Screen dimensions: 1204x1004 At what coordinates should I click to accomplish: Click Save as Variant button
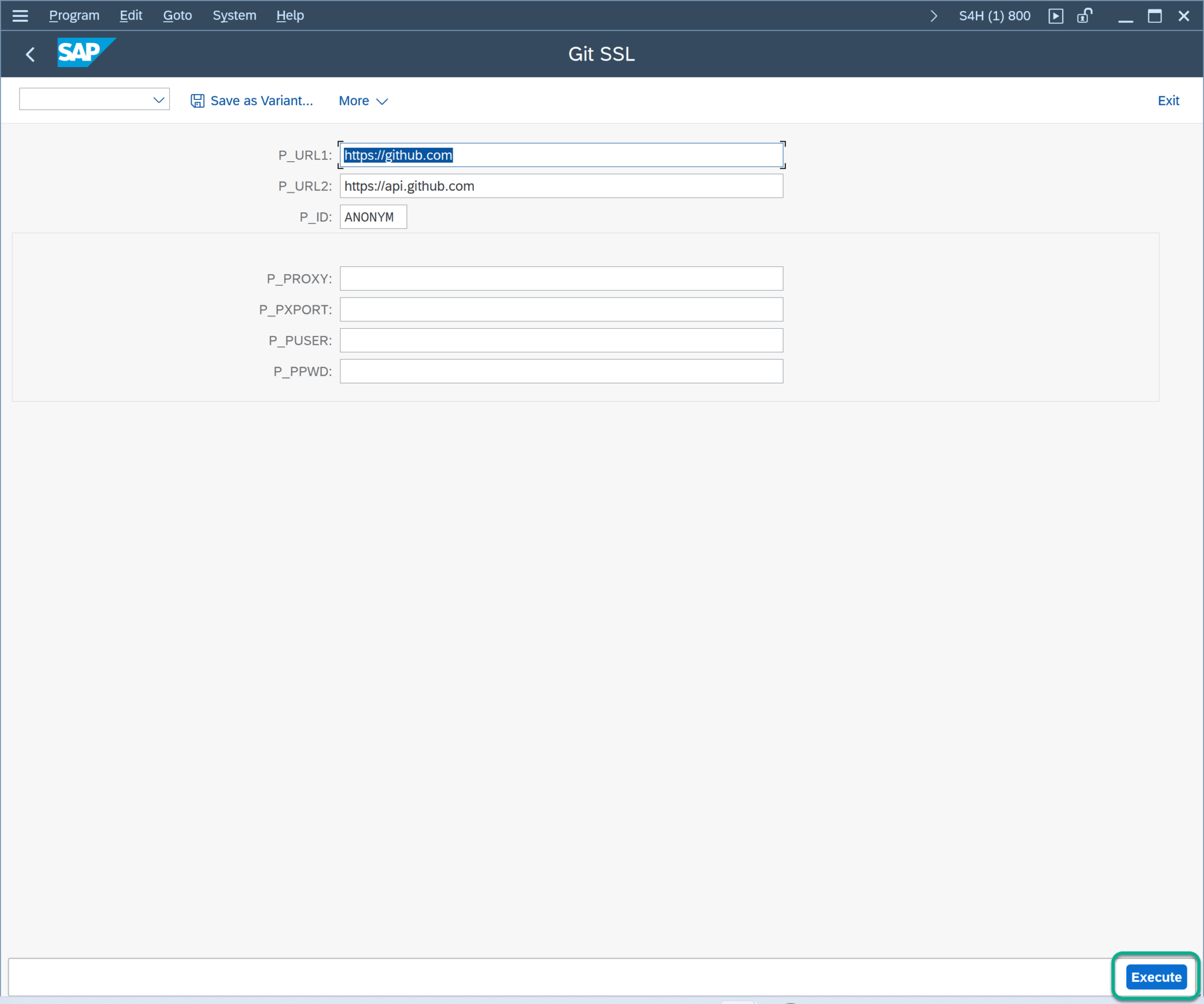coord(261,101)
